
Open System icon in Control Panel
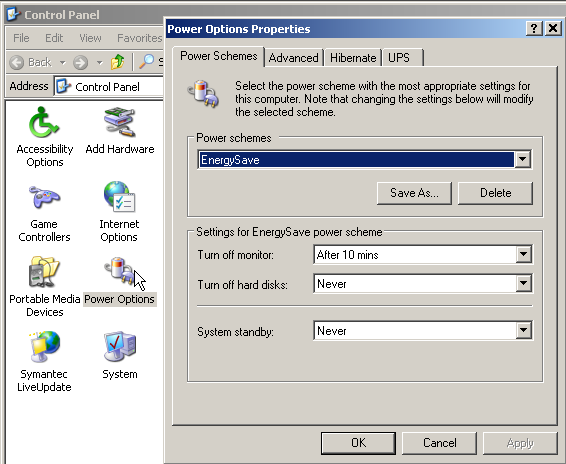point(120,347)
